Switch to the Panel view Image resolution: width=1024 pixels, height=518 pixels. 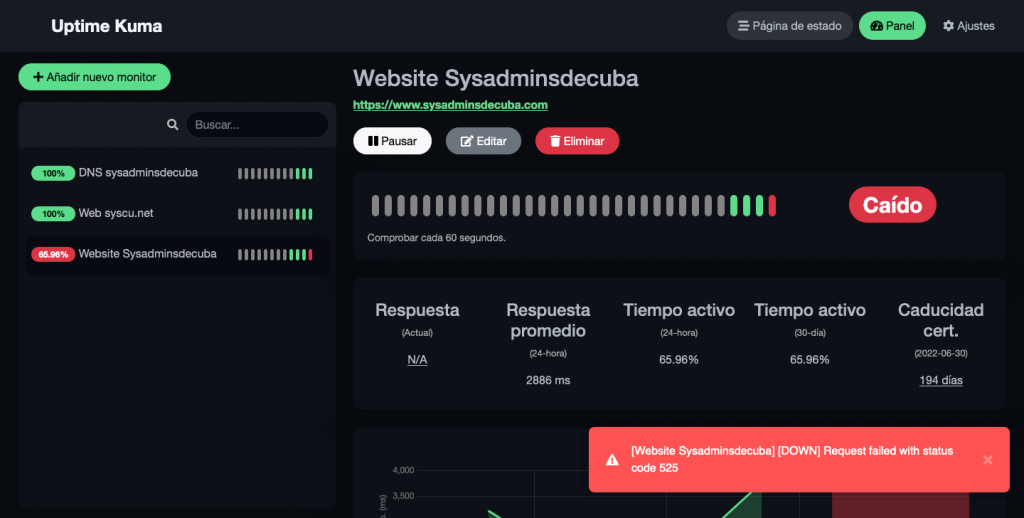(x=892, y=26)
